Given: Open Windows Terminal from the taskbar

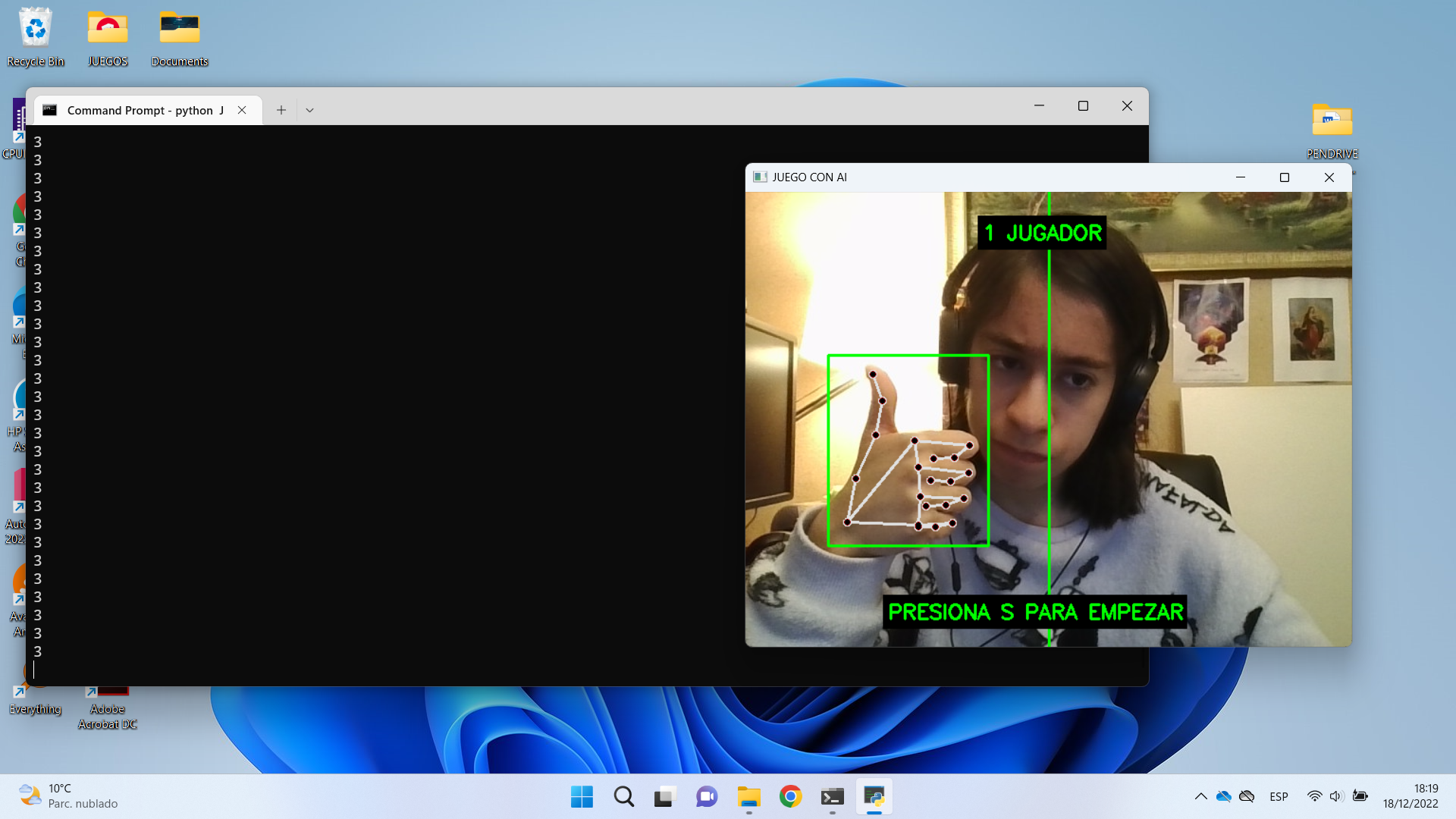Looking at the screenshot, I should (x=833, y=796).
